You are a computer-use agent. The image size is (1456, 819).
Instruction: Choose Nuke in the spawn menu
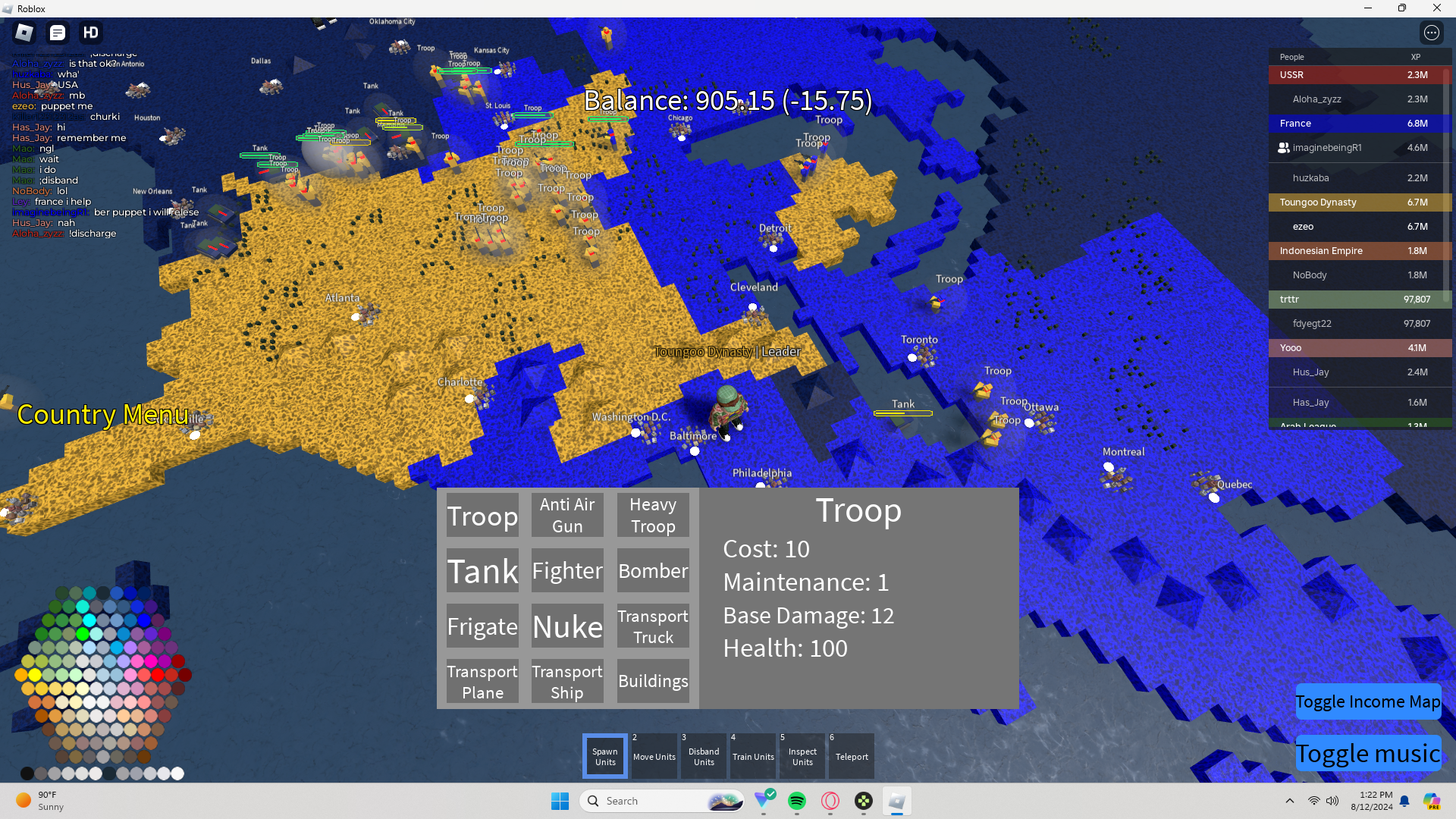coord(567,626)
